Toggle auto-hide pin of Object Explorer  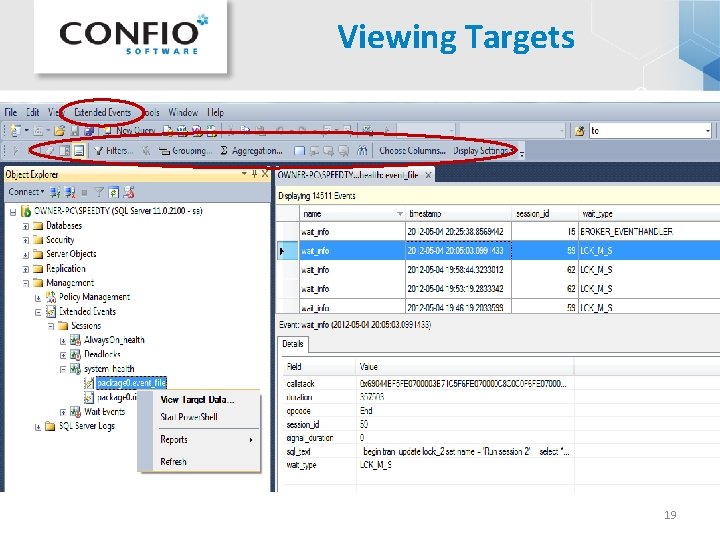point(254,174)
